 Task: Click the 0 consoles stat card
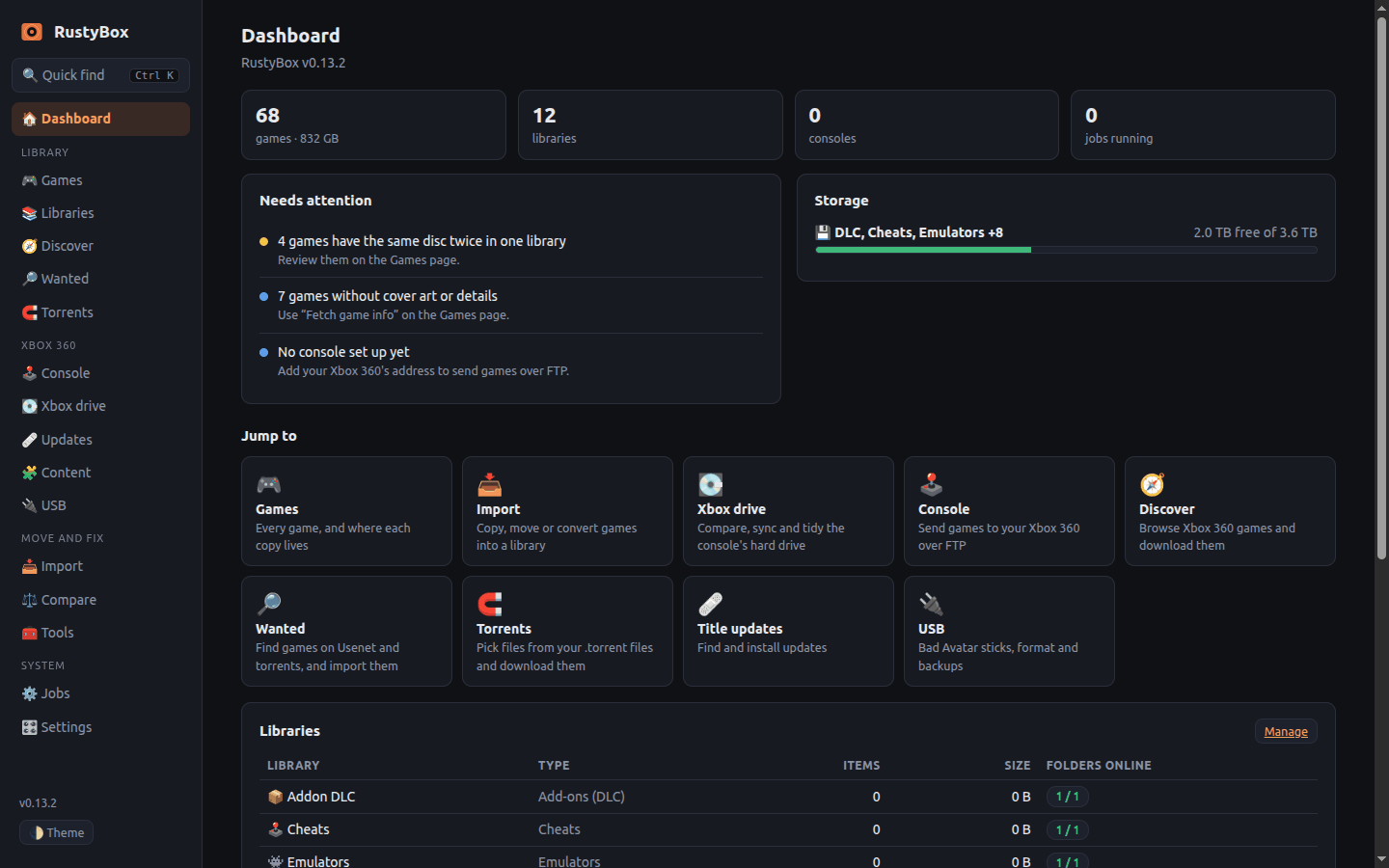pos(926,125)
